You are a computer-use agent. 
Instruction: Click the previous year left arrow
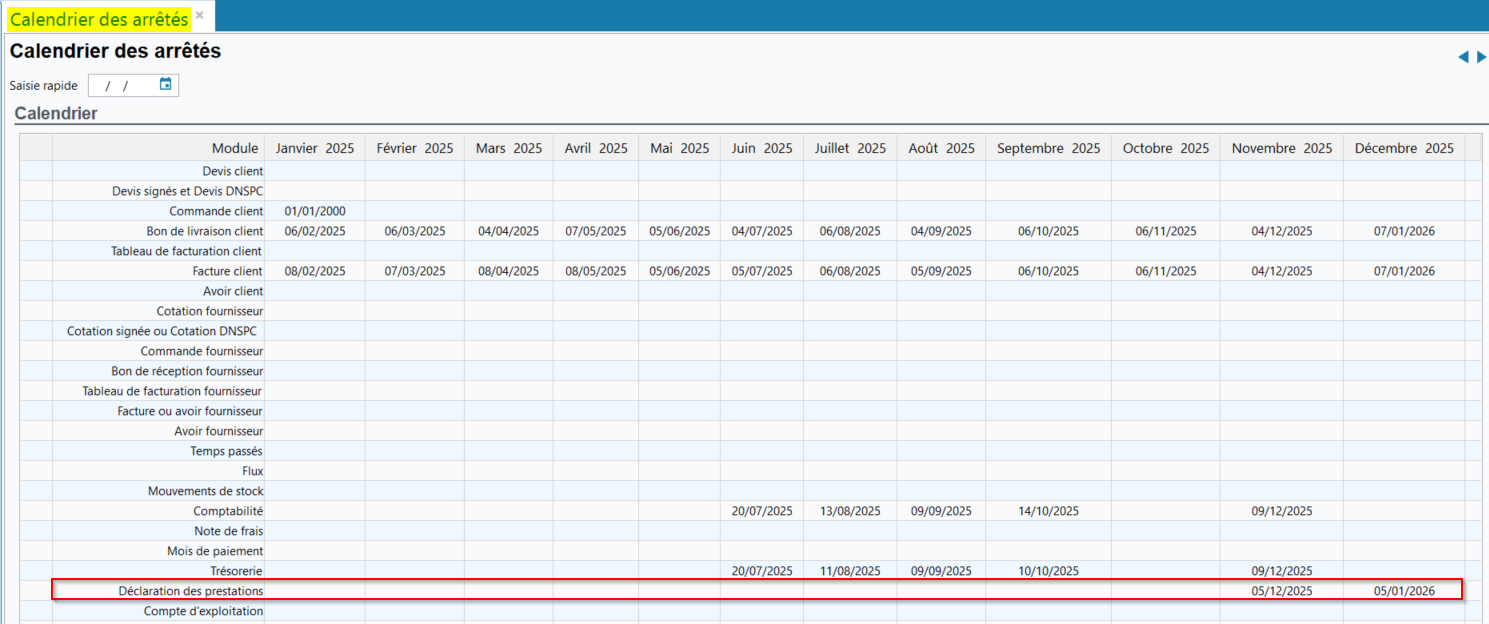pyautogui.click(x=1463, y=57)
